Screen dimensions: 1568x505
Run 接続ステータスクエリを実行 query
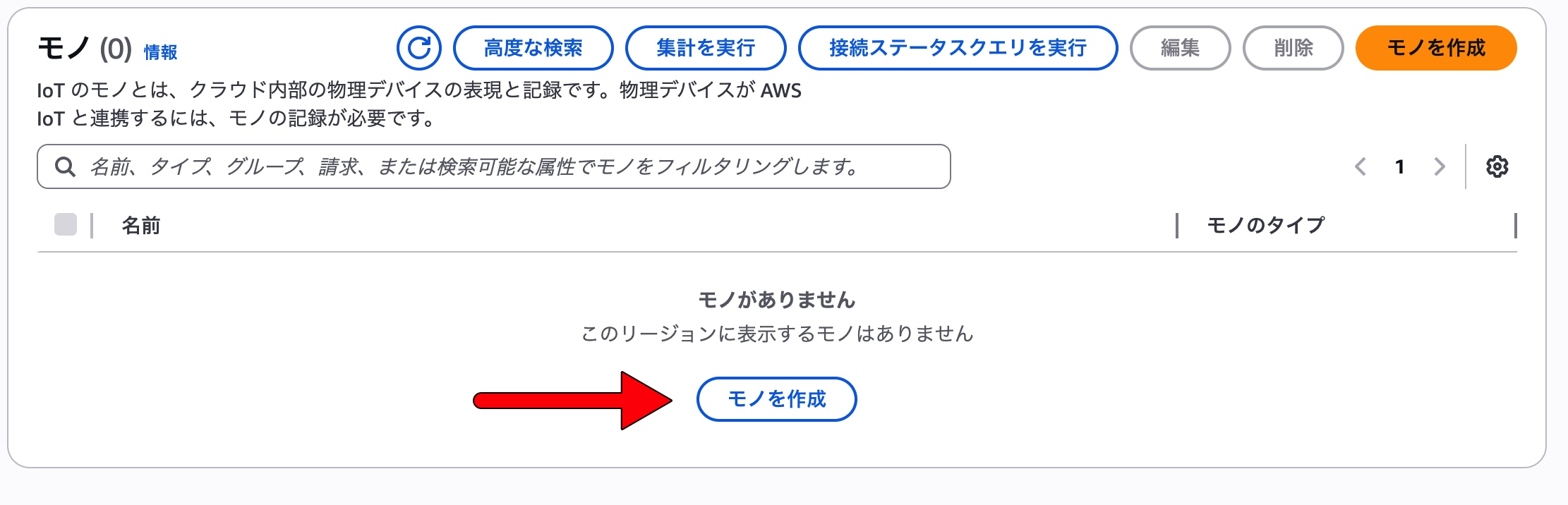coord(958,48)
